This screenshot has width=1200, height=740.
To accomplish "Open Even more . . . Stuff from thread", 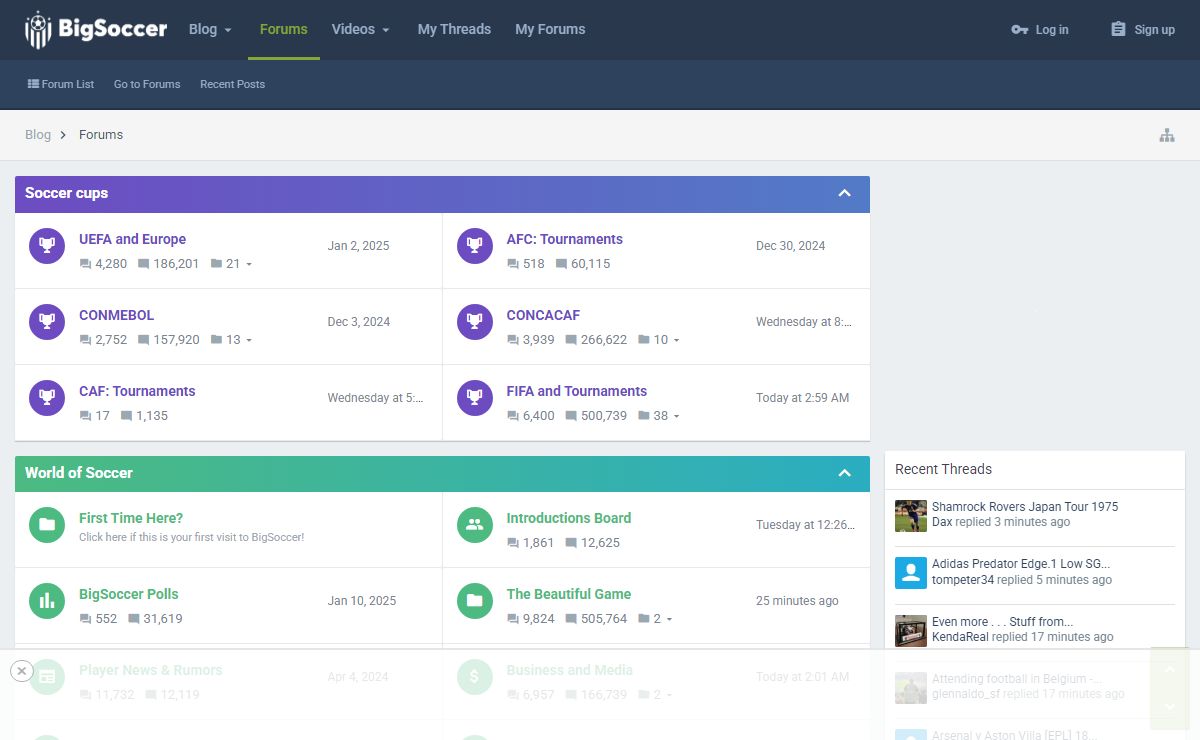I will pyautogui.click(x=1003, y=621).
